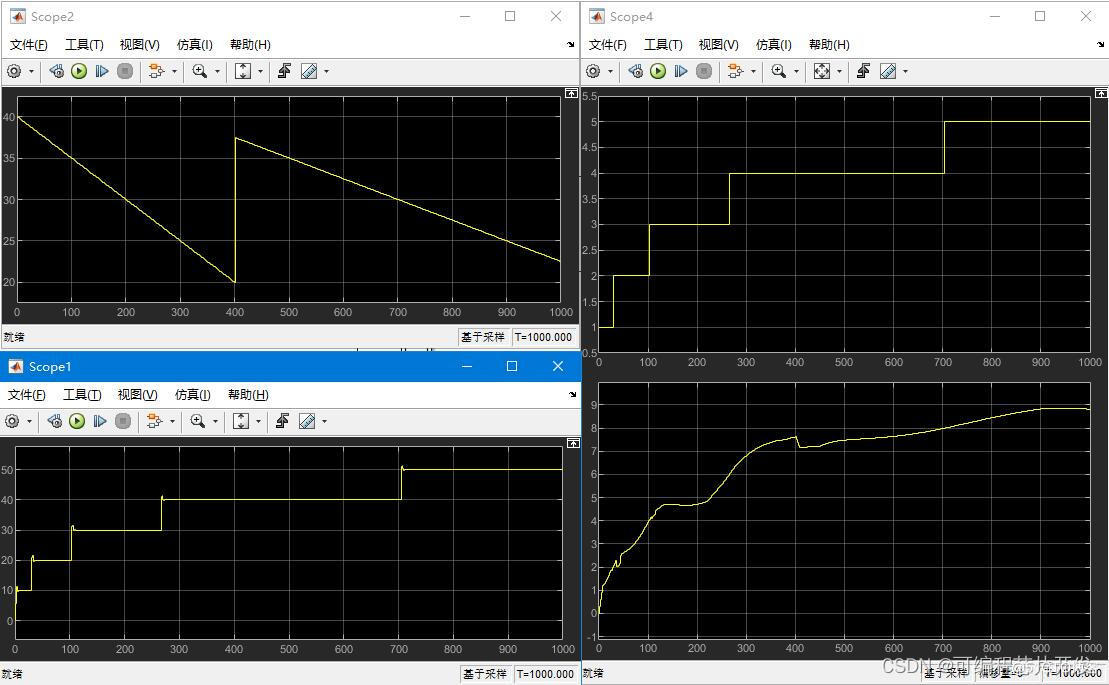The width and height of the screenshot is (1109, 685).
Task: Click 基于采样 status in Scope2 status bar
Action: [483, 337]
